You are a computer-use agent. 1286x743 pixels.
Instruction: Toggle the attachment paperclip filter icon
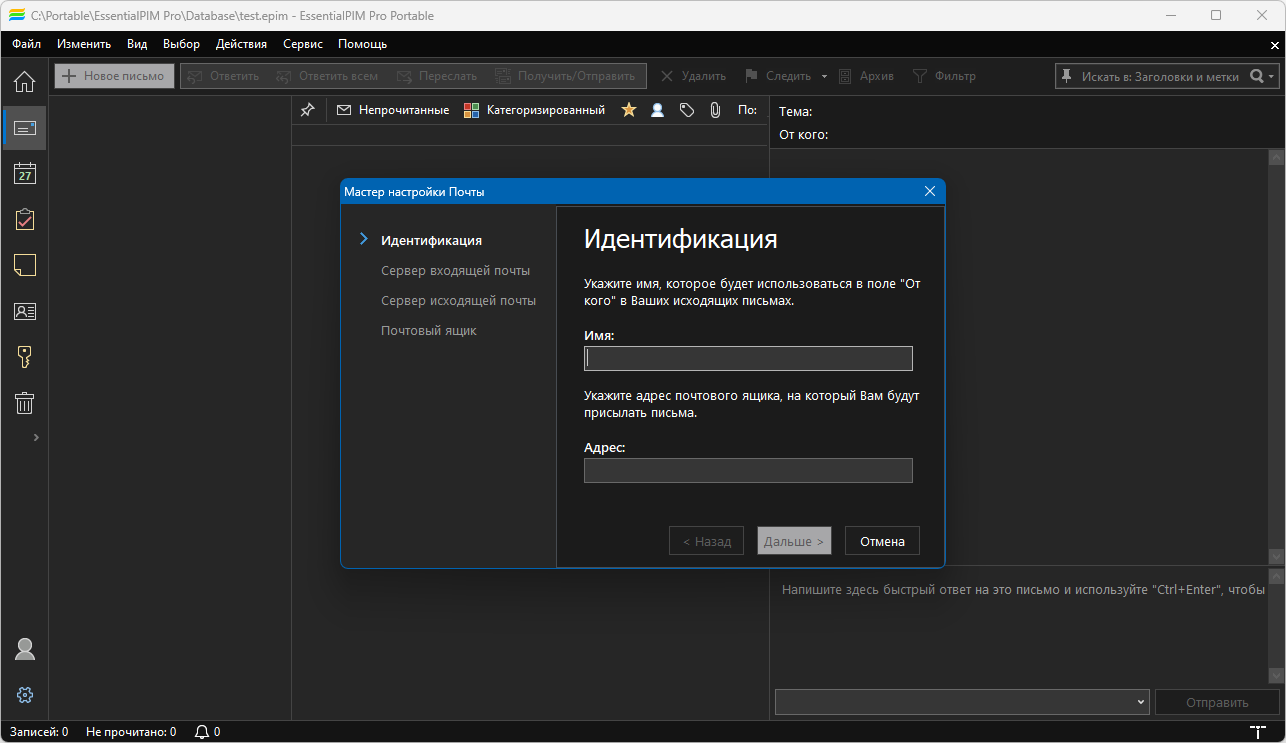tap(715, 110)
